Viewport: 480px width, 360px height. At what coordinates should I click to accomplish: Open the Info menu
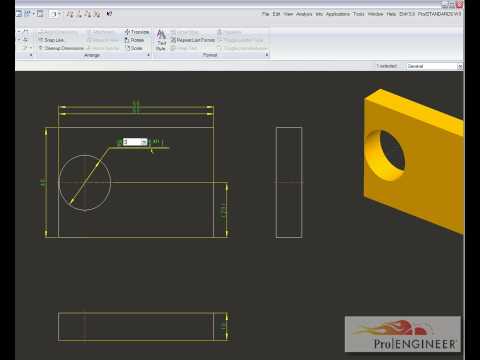(319, 14)
